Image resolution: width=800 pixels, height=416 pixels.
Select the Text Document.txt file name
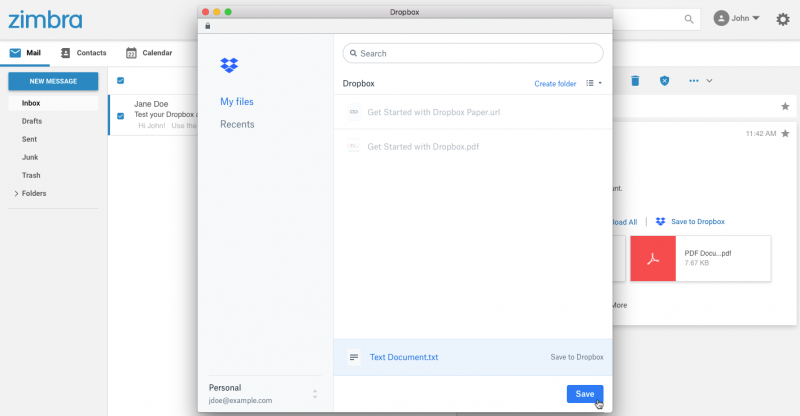(404, 357)
